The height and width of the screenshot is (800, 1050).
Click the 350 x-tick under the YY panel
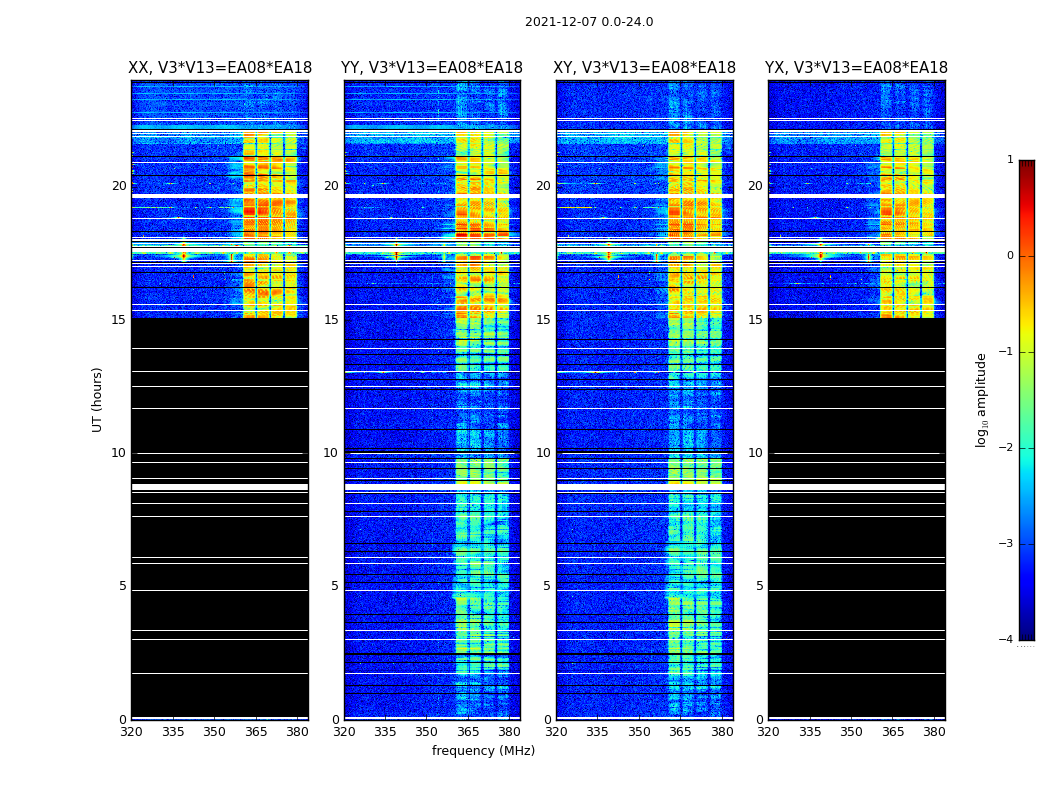pyautogui.click(x=427, y=732)
